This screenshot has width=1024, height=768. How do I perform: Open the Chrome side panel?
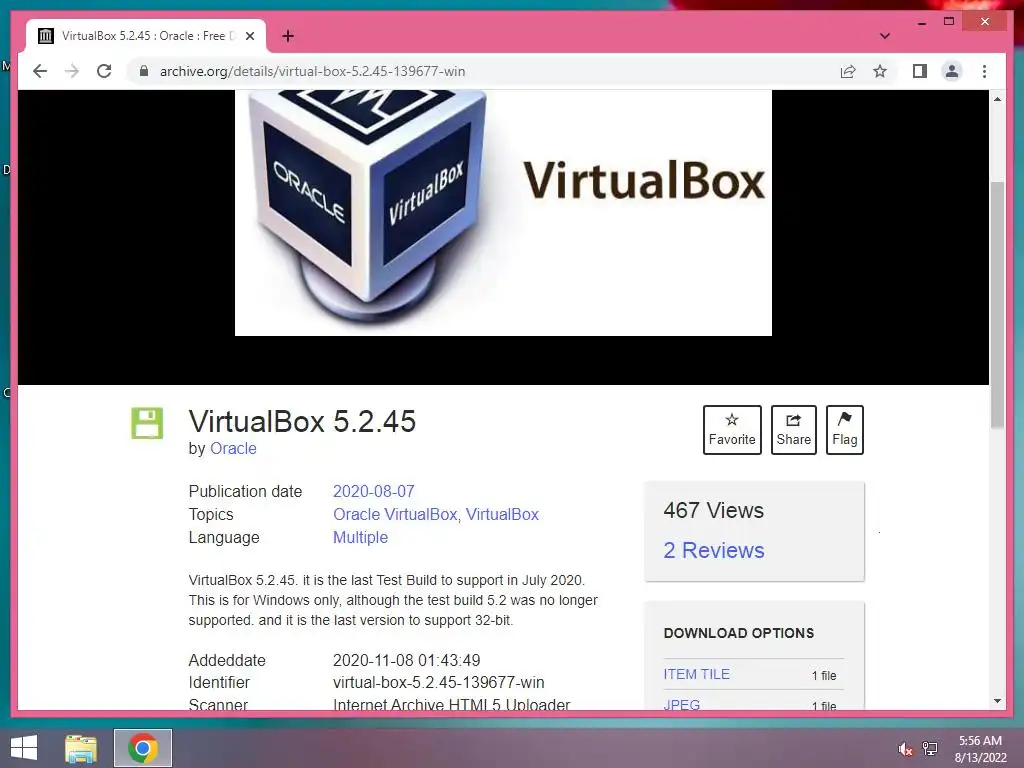coord(920,71)
